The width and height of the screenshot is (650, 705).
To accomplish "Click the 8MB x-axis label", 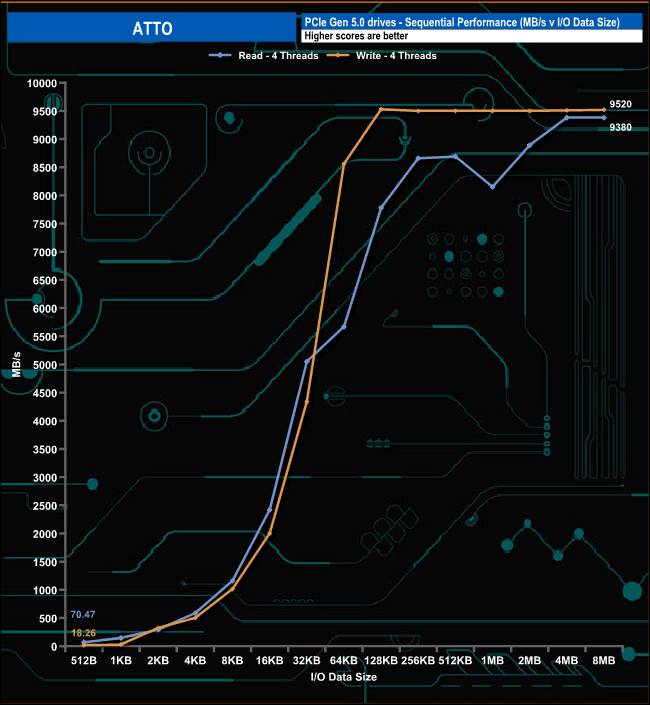I will tap(604, 660).
